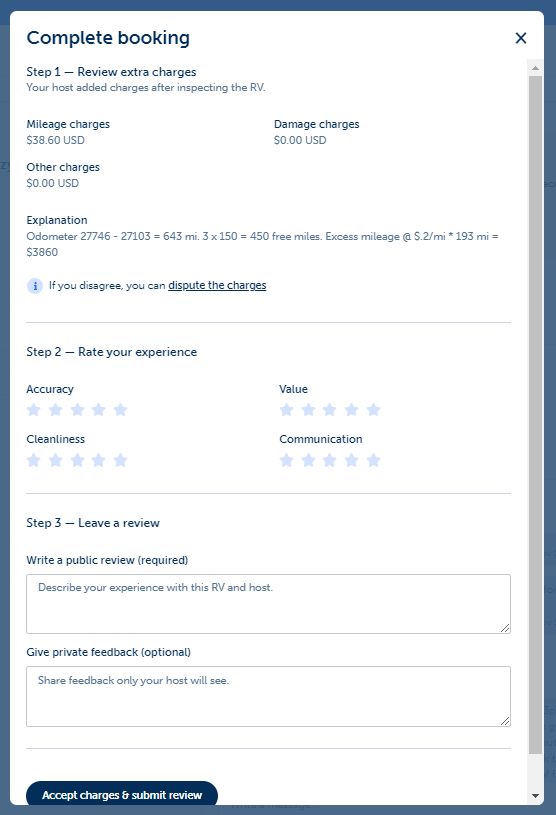Grab the public review resize handle

505,628
